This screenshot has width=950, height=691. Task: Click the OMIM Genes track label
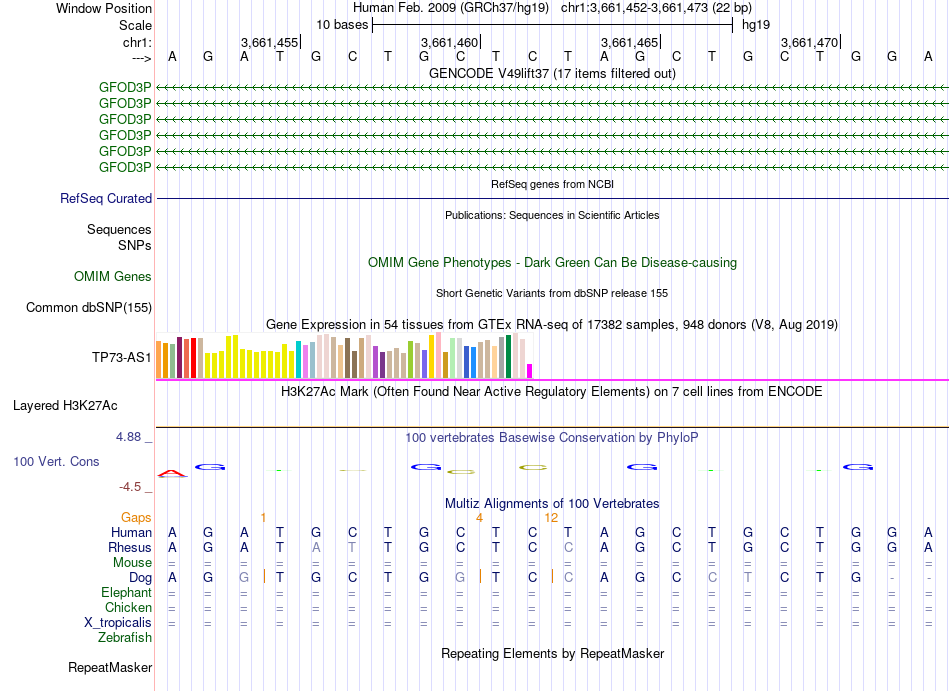112,276
